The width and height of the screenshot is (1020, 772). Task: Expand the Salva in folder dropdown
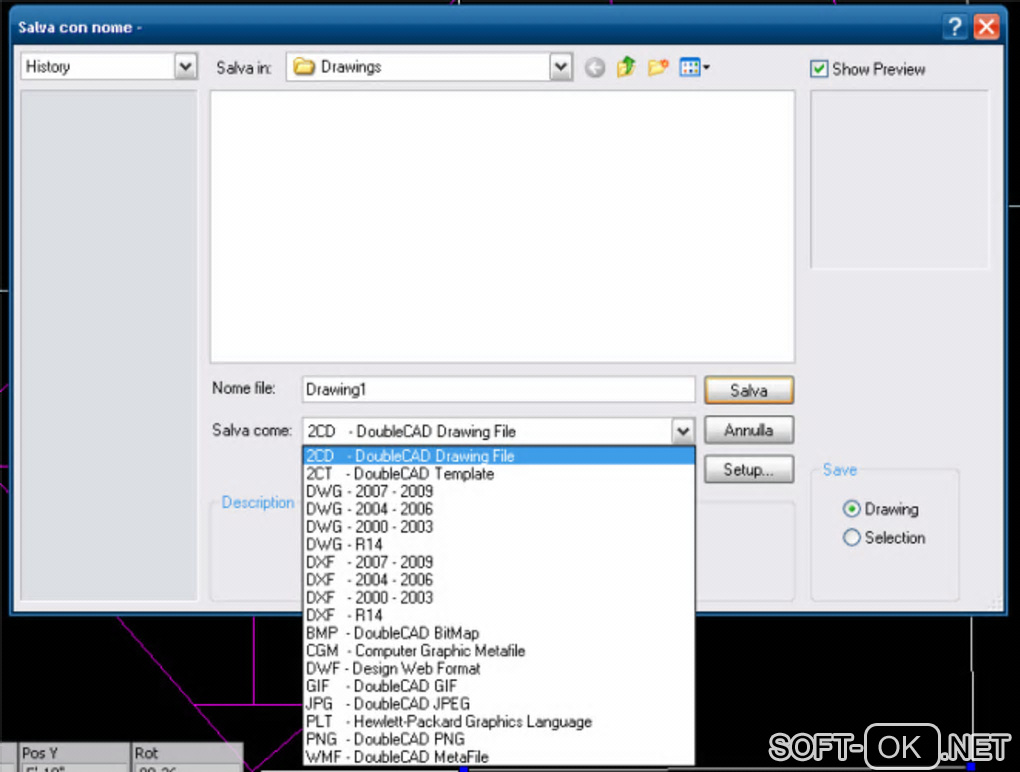point(561,66)
